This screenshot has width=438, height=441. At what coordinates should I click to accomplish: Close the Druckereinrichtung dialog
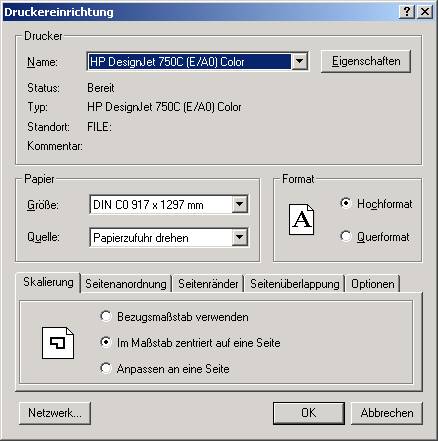point(425,12)
